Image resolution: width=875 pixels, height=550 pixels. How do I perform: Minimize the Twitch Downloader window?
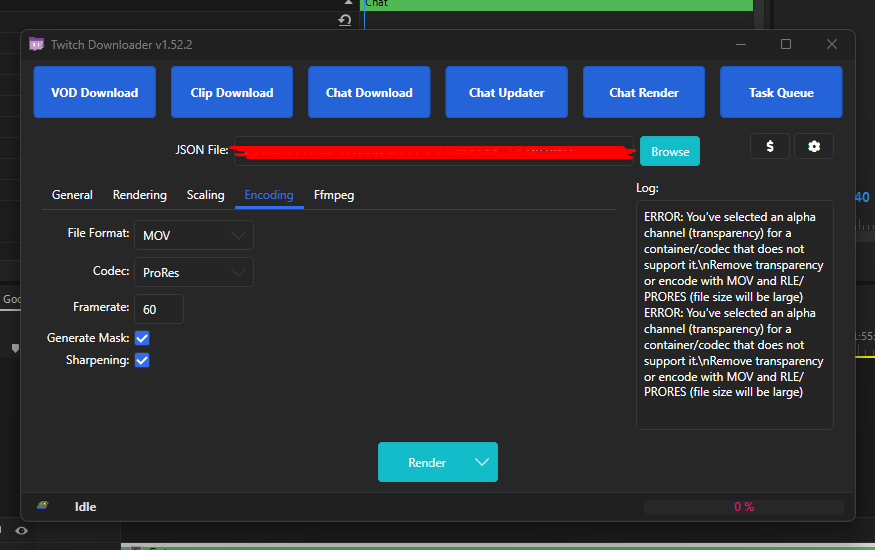coord(741,44)
